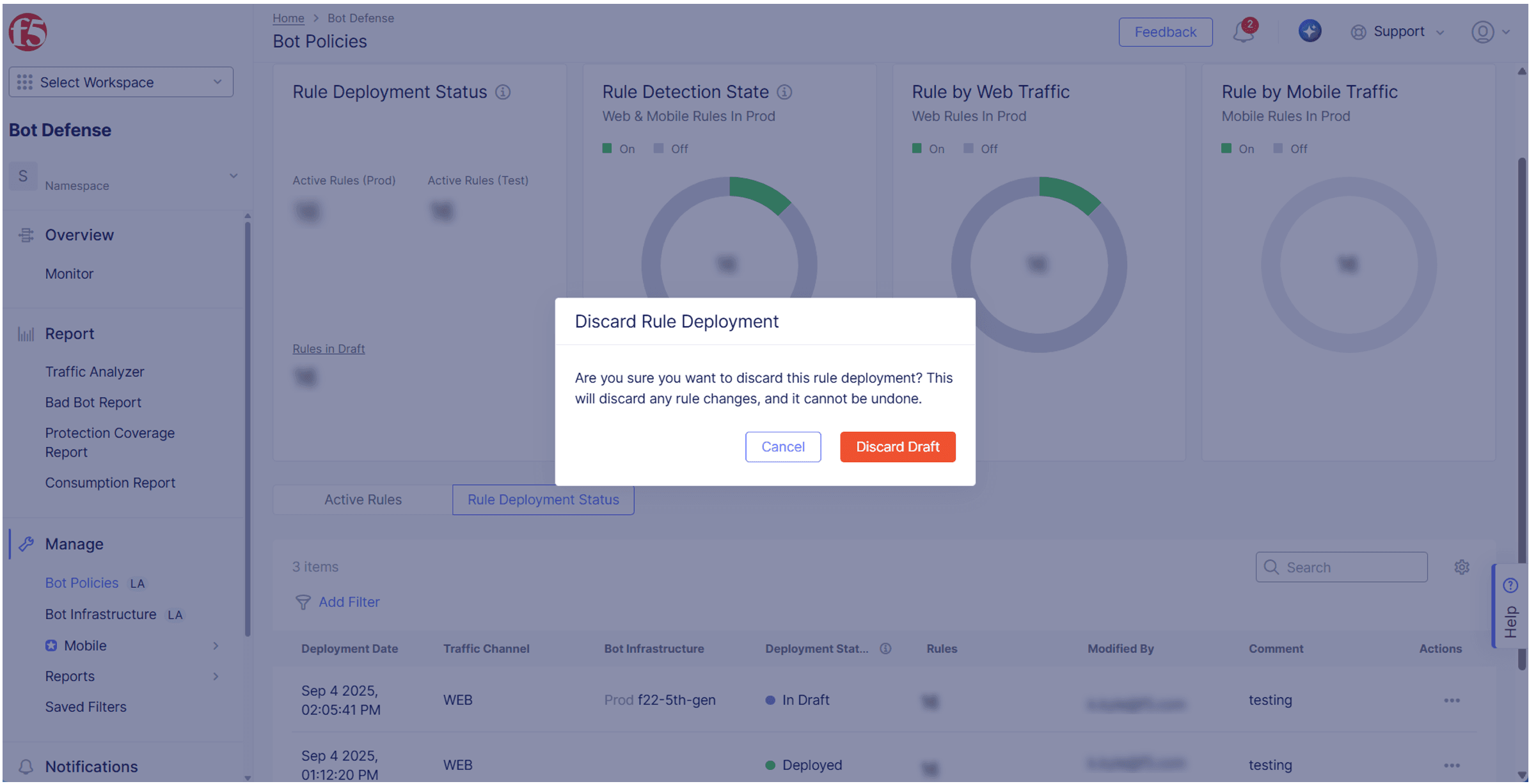This screenshot has width=1529, height=784.
Task: Open the table settings gear icon
Action: click(x=1462, y=567)
